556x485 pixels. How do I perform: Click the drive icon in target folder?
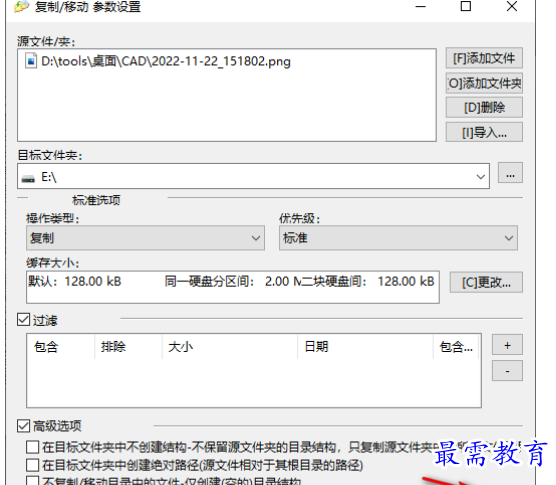[x=28, y=178]
